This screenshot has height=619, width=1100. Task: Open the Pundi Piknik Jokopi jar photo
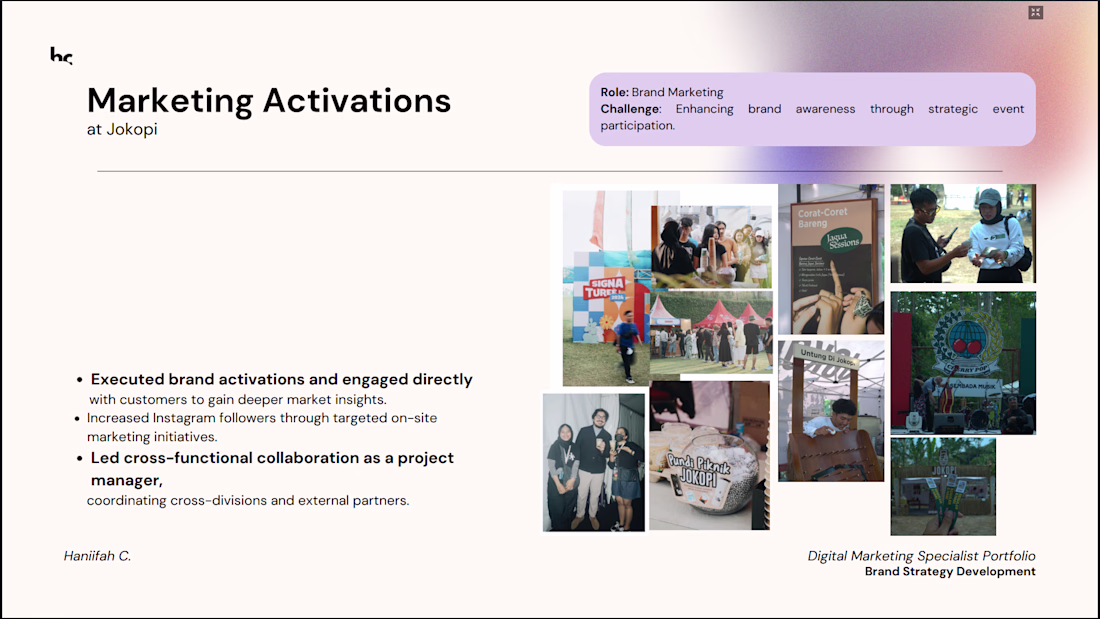[x=709, y=455]
